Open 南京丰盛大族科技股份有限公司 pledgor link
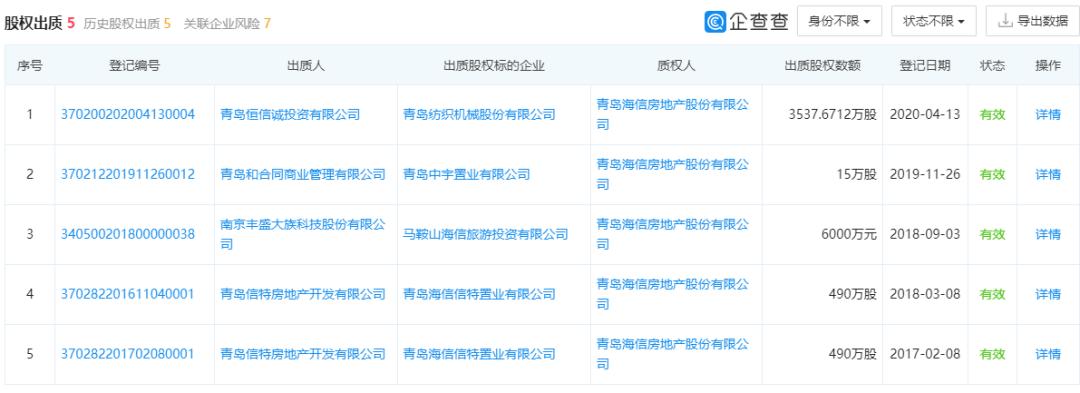1080x393 pixels. [303, 235]
